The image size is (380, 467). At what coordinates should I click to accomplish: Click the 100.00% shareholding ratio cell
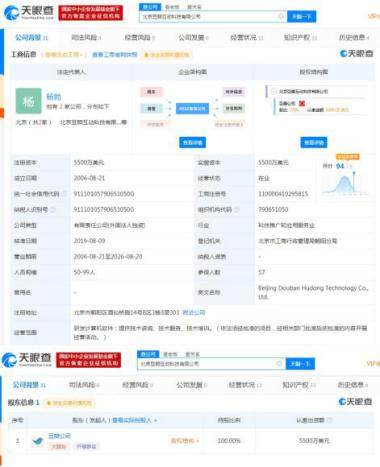click(229, 441)
